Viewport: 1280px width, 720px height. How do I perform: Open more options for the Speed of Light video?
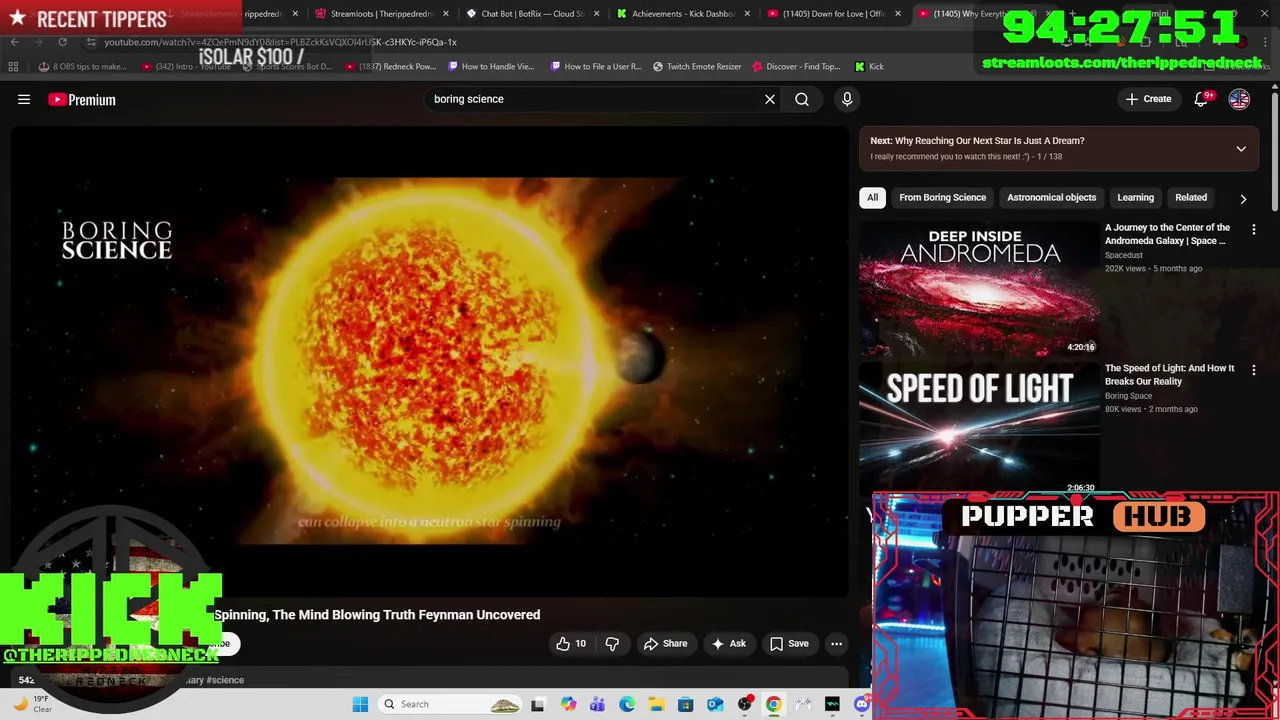coord(1254,370)
